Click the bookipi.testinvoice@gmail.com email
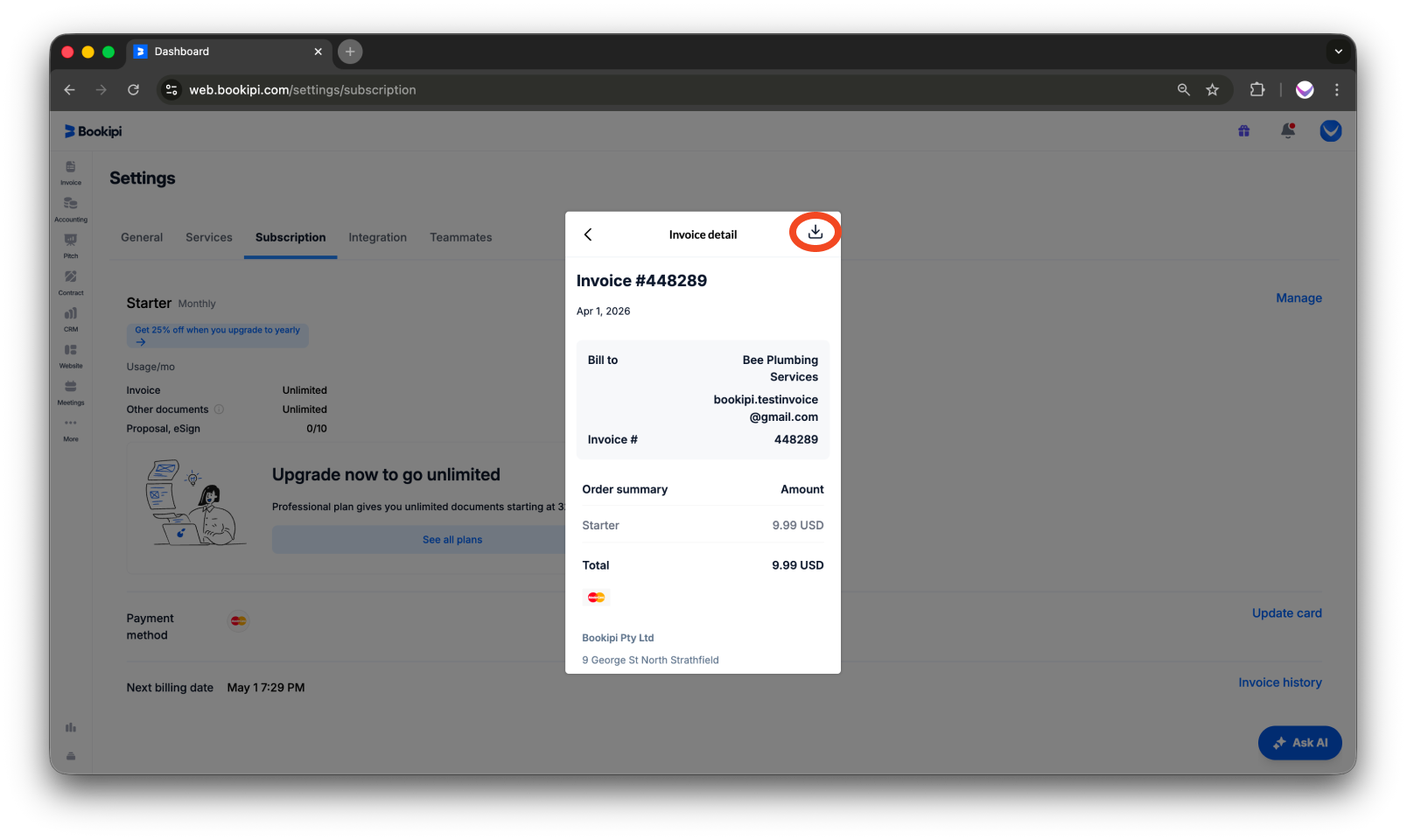 click(766, 409)
